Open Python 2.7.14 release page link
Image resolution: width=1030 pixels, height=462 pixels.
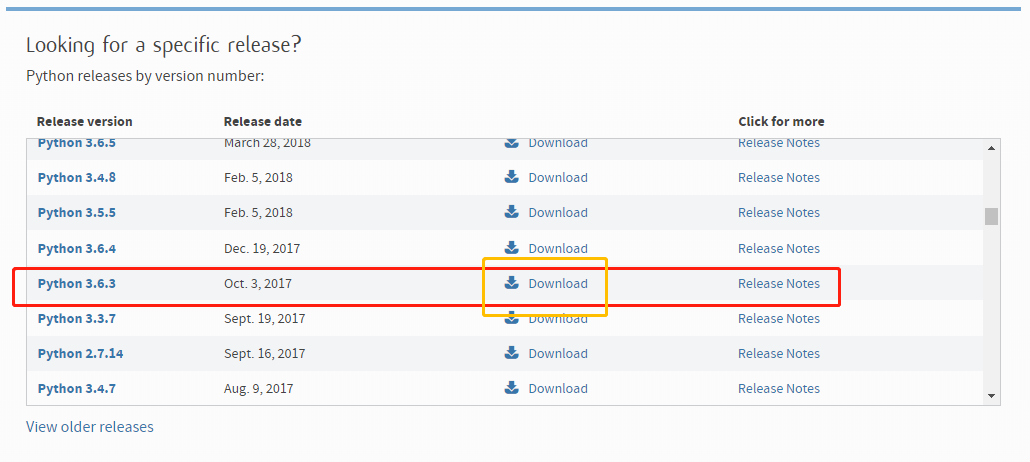point(80,354)
